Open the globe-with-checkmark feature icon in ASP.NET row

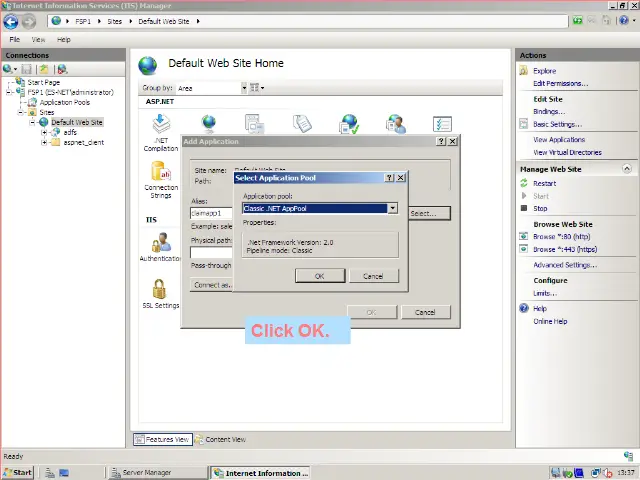point(349,124)
